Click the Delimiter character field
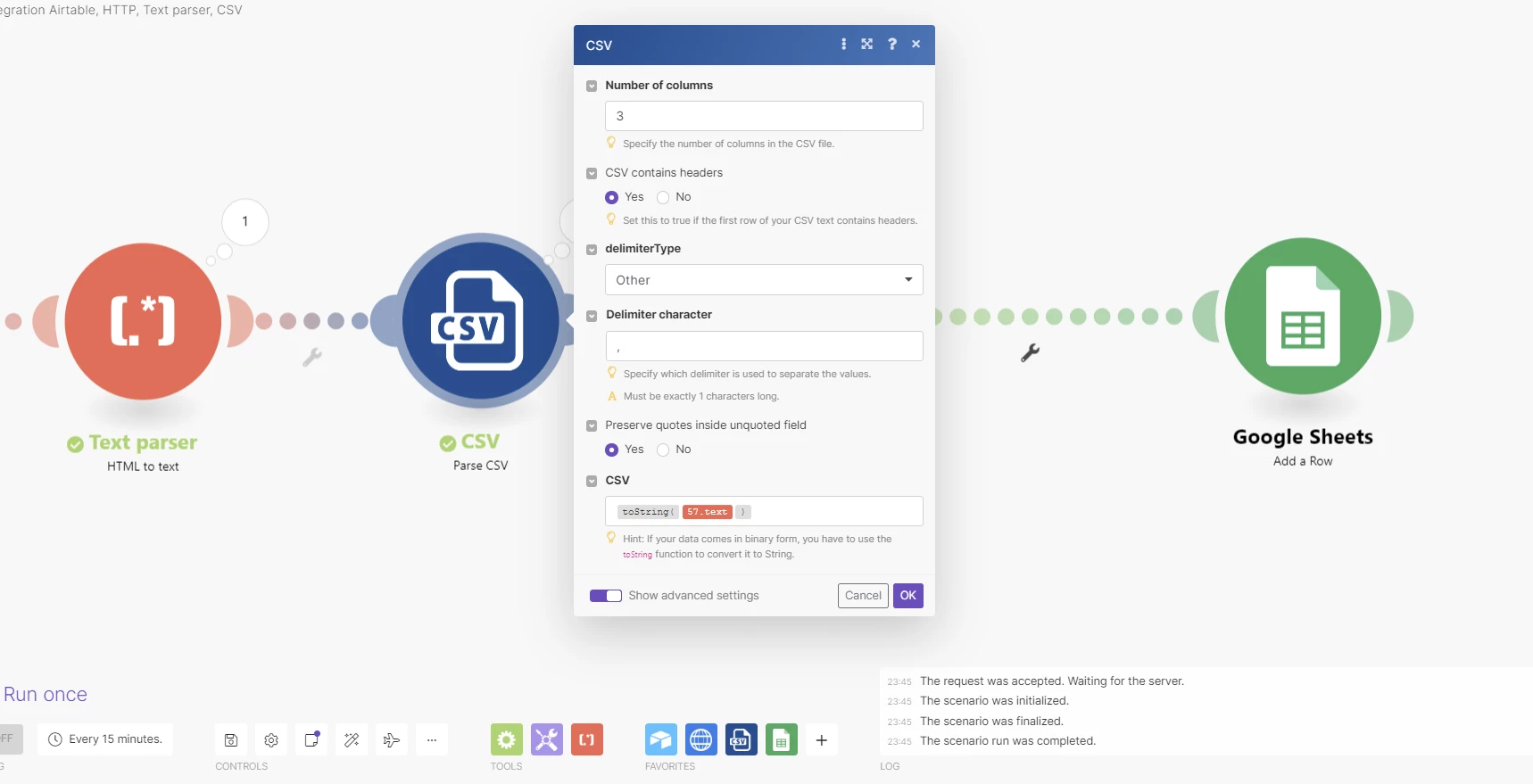 point(764,346)
